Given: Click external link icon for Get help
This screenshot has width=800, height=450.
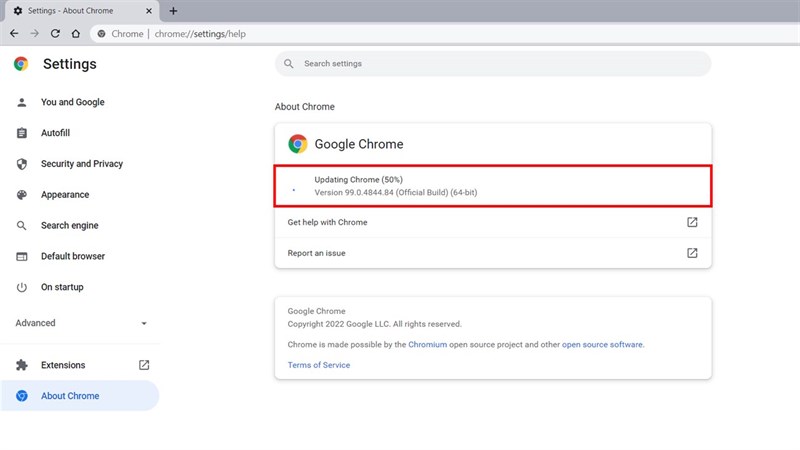Looking at the screenshot, I should pos(692,222).
